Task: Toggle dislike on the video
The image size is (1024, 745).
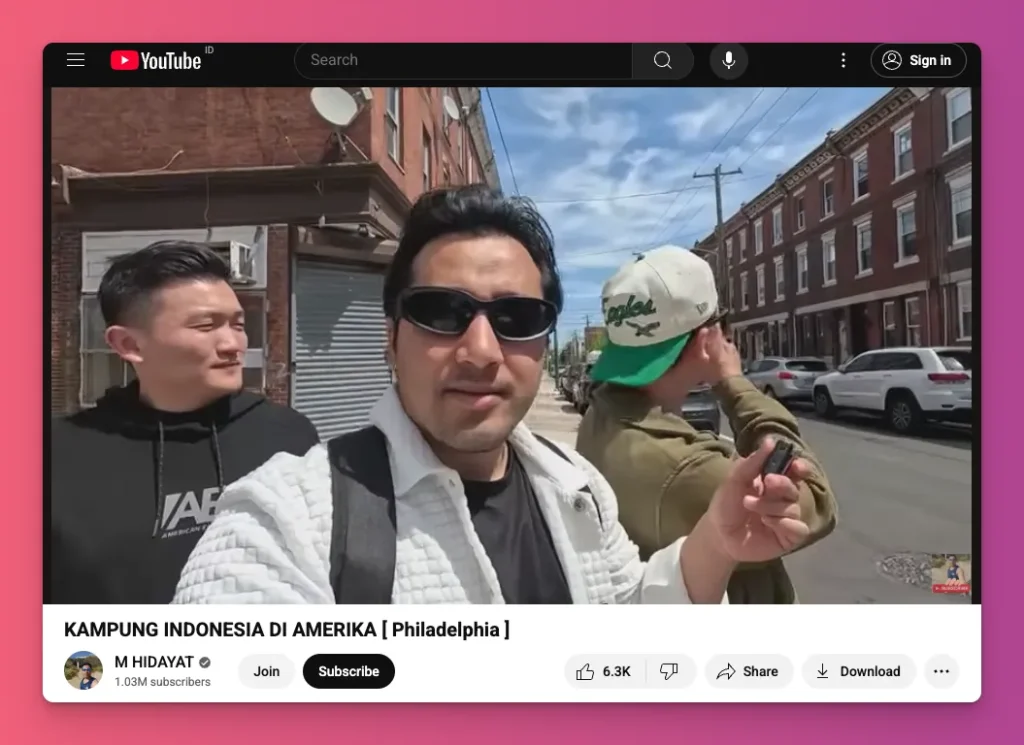Action: pos(670,671)
